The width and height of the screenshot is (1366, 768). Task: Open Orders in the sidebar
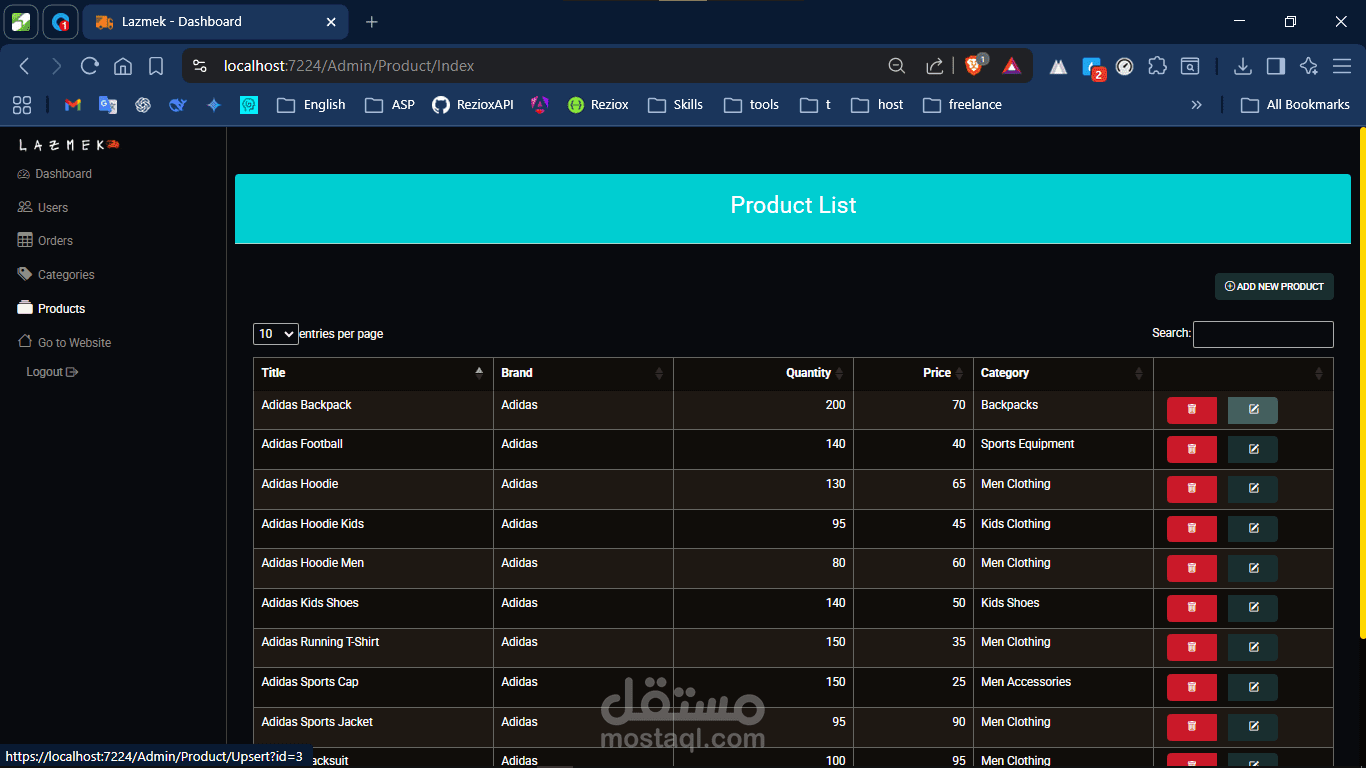pyautogui.click(x=45, y=241)
